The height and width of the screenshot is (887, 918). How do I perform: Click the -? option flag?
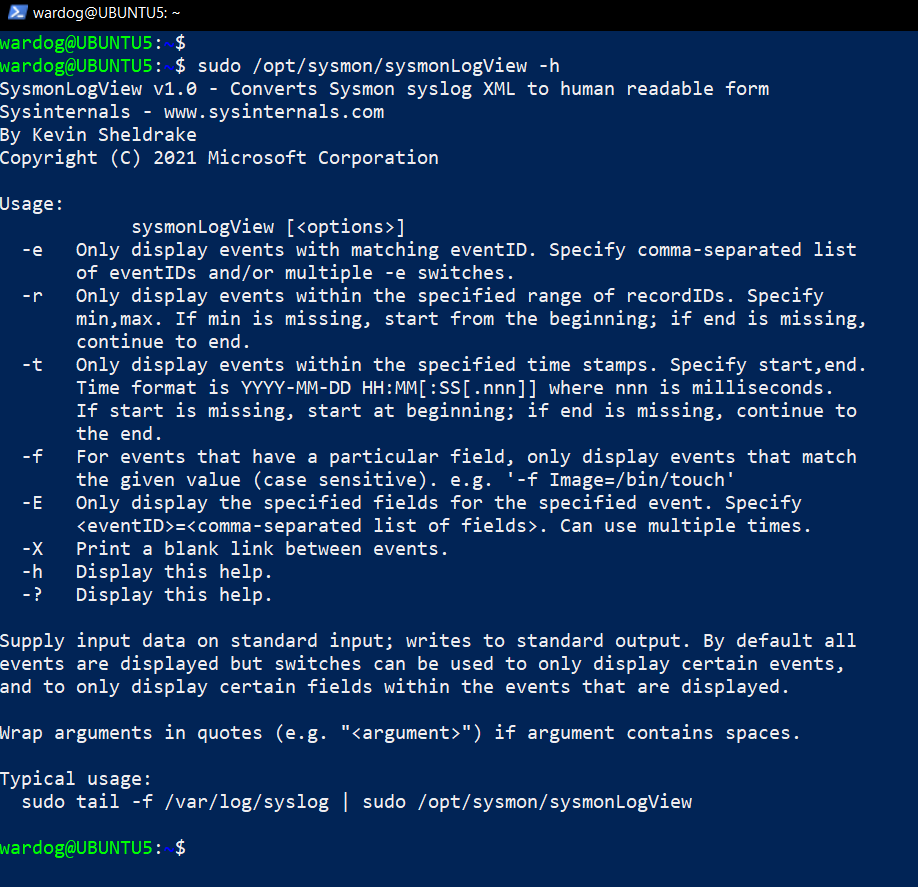[32, 595]
